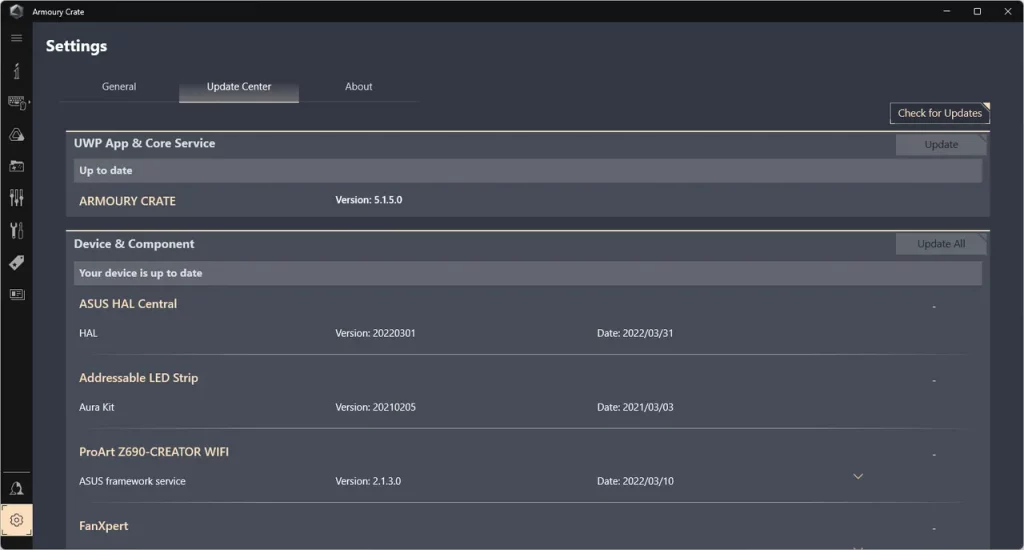
Task: Click the ASUS framework service label
Action: (133, 481)
